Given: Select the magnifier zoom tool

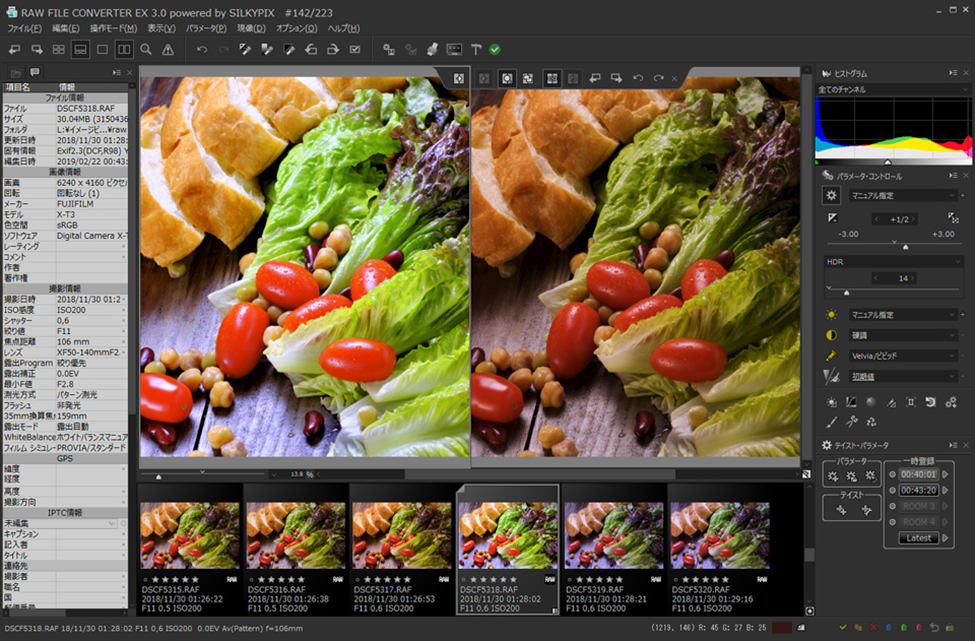Looking at the screenshot, I should click(146, 50).
